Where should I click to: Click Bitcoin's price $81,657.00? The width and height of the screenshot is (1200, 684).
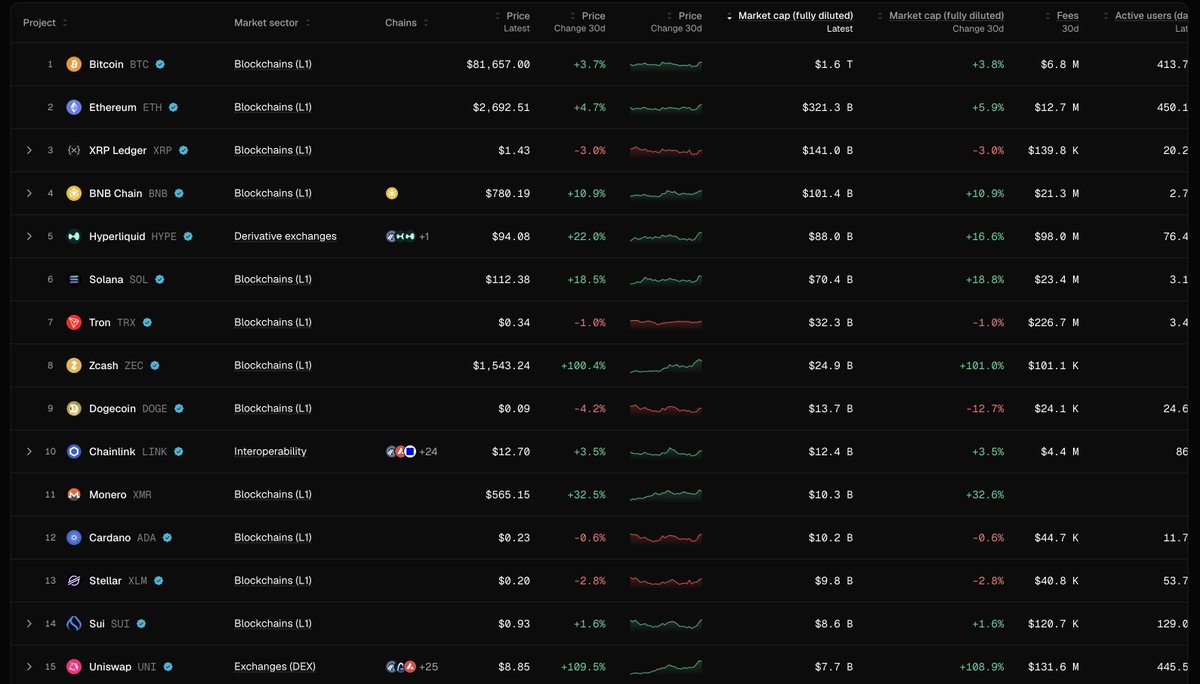tap(498, 64)
